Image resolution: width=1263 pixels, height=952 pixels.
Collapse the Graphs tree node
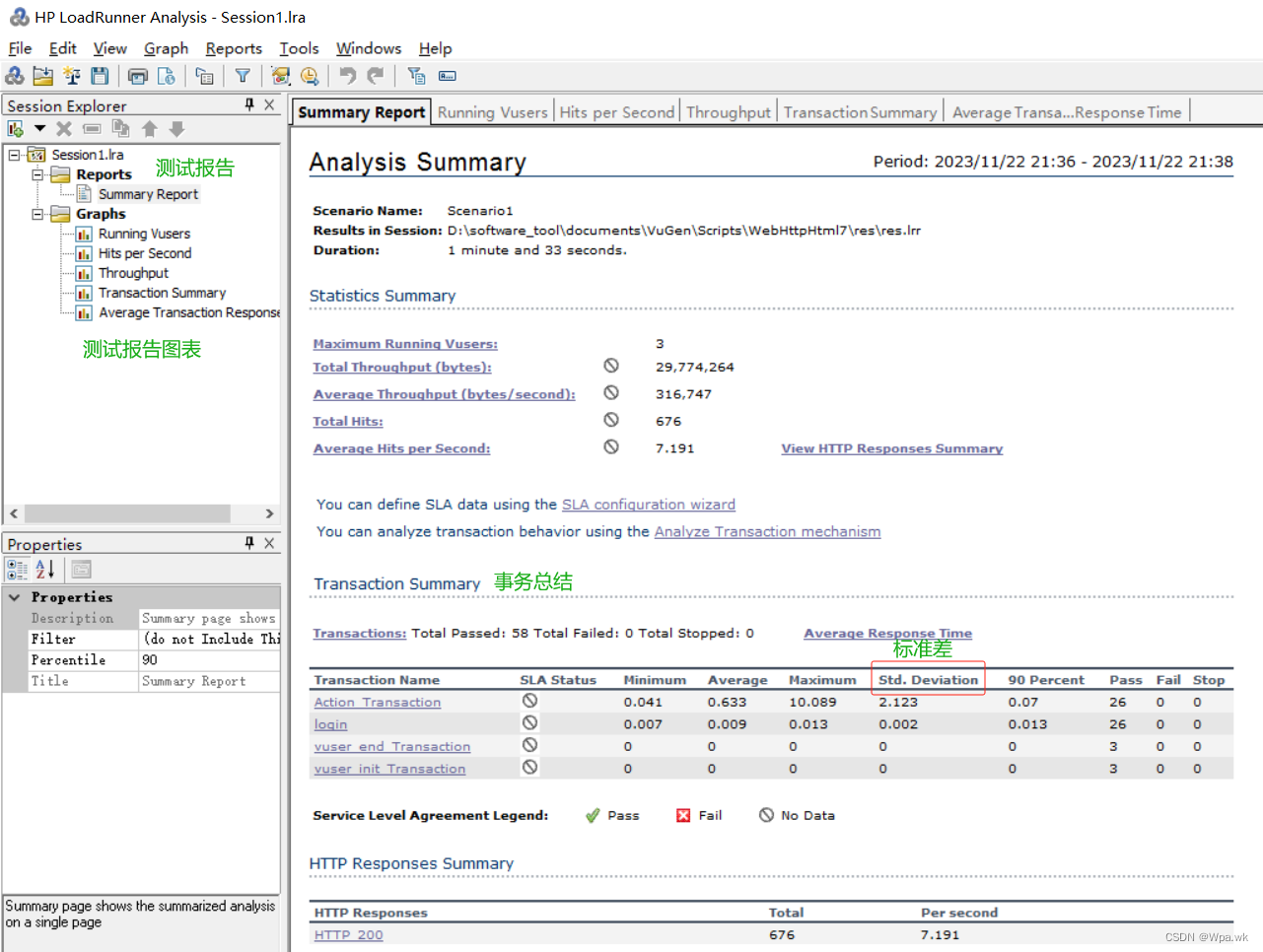37,214
